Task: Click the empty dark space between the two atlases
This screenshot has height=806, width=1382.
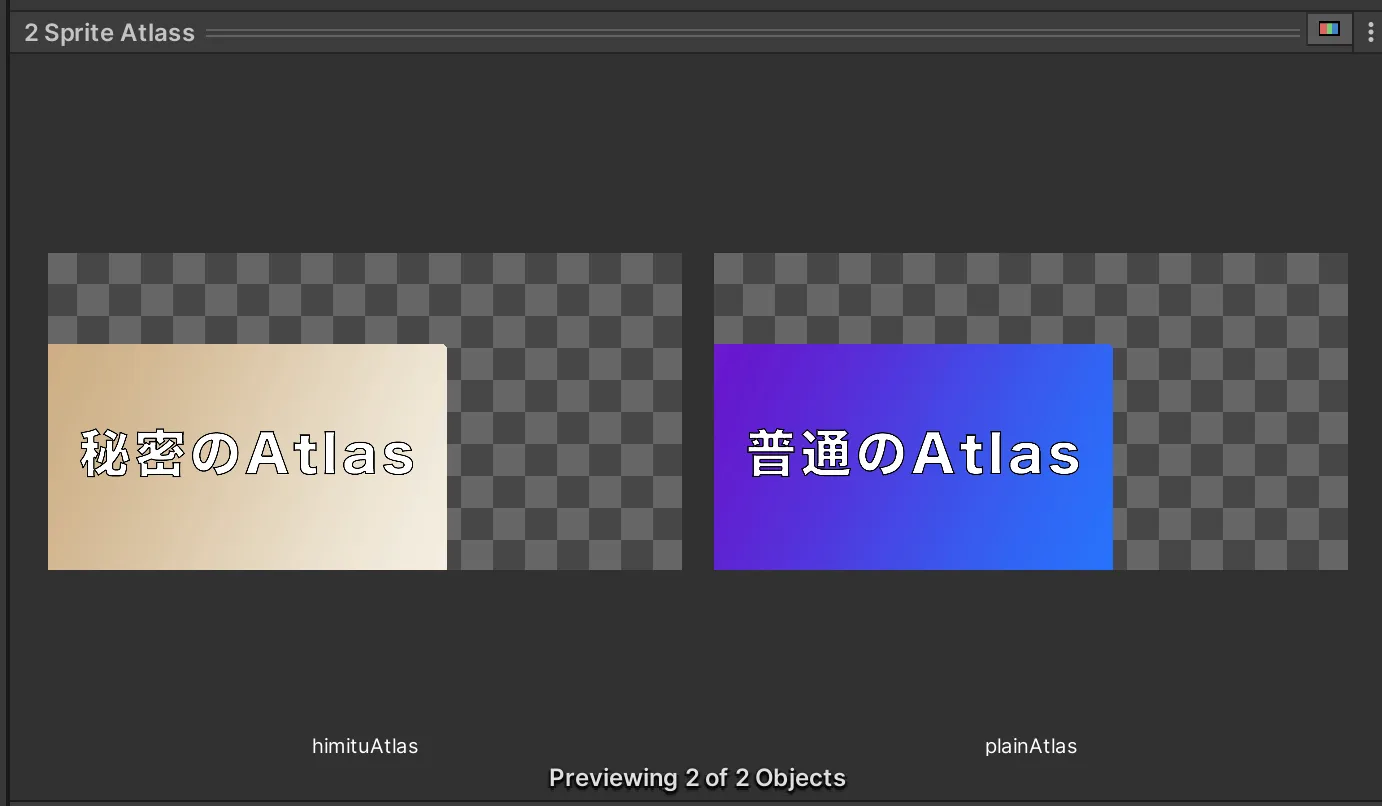Action: point(697,410)
